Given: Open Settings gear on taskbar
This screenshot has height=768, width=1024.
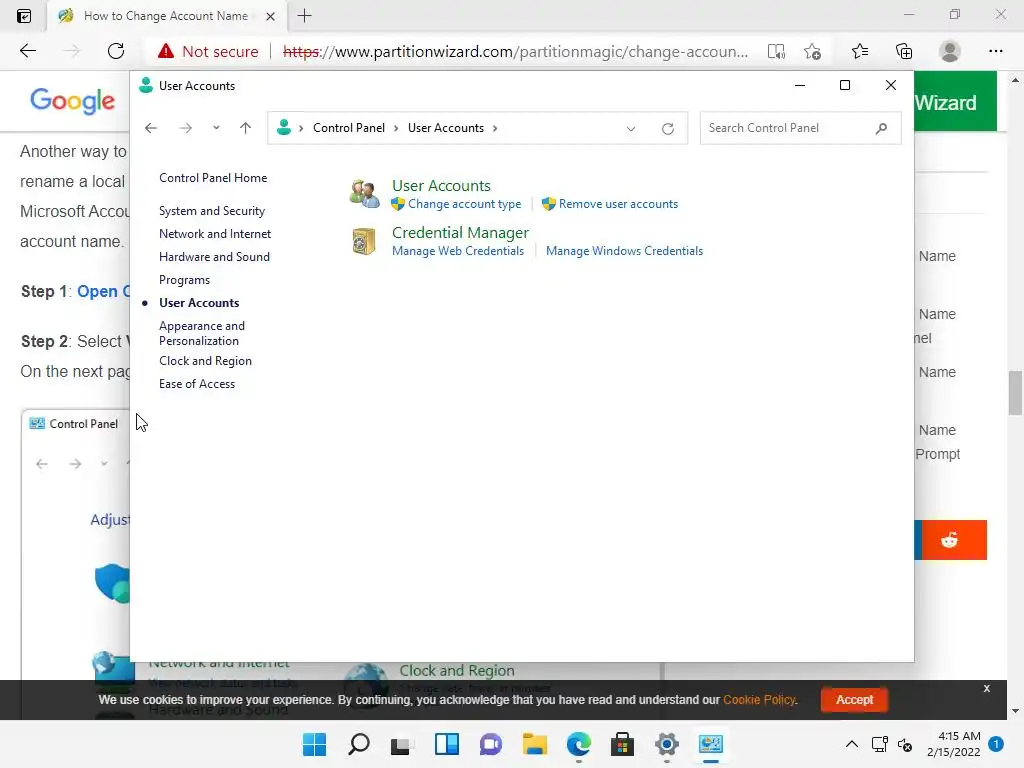Looking at the screenshot, I should tap(667, 744).
